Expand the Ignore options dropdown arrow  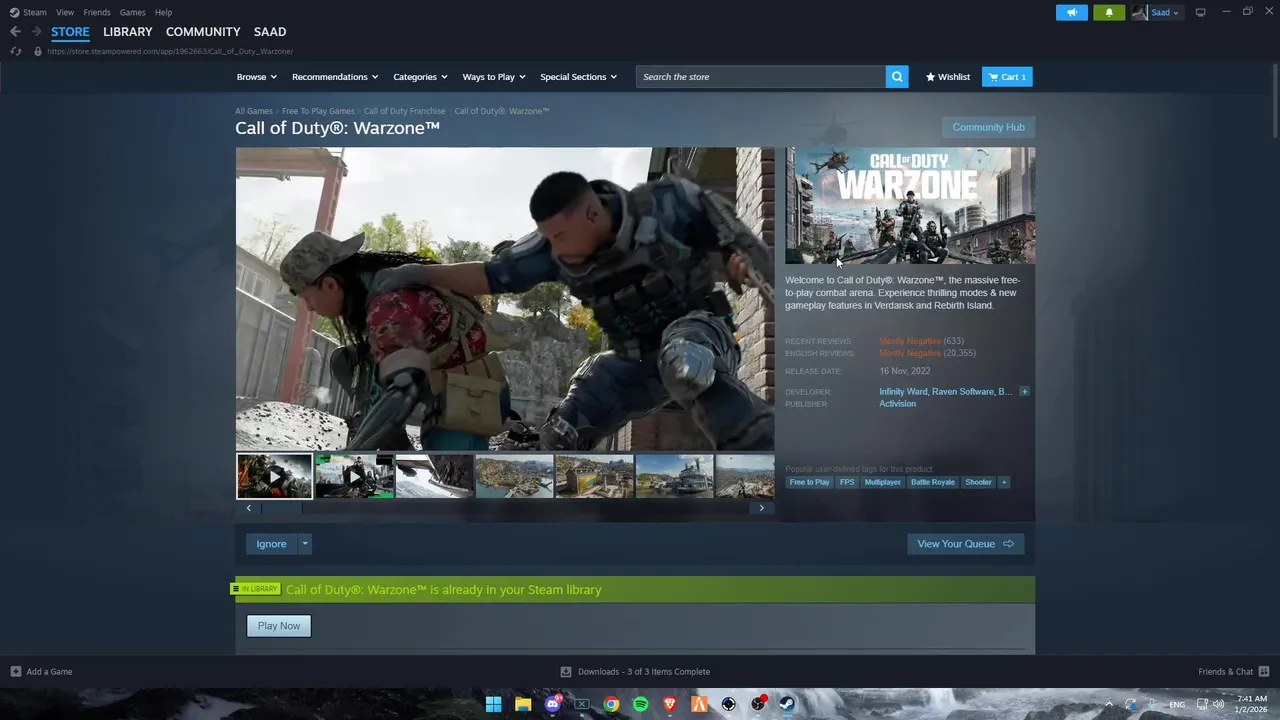(x=305, y=544)
